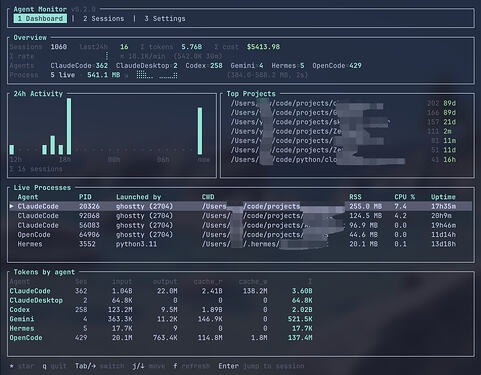Image resolution: width=481 pixels, height=375 pixels.
Task: Select the /code/python project aged 16h
Action: (x=343, y=160)
